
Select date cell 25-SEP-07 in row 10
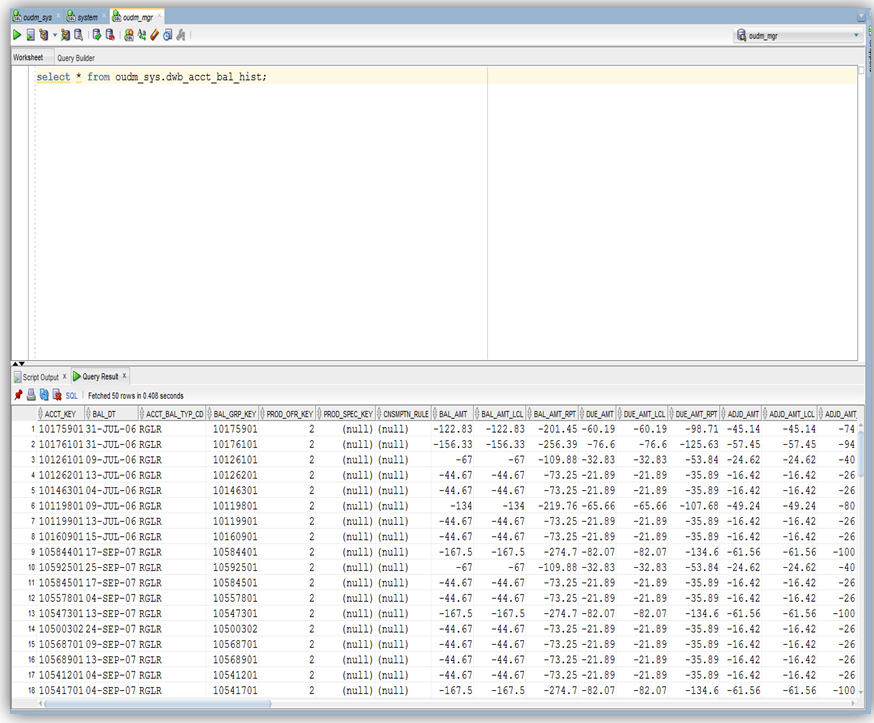(111, 567)
